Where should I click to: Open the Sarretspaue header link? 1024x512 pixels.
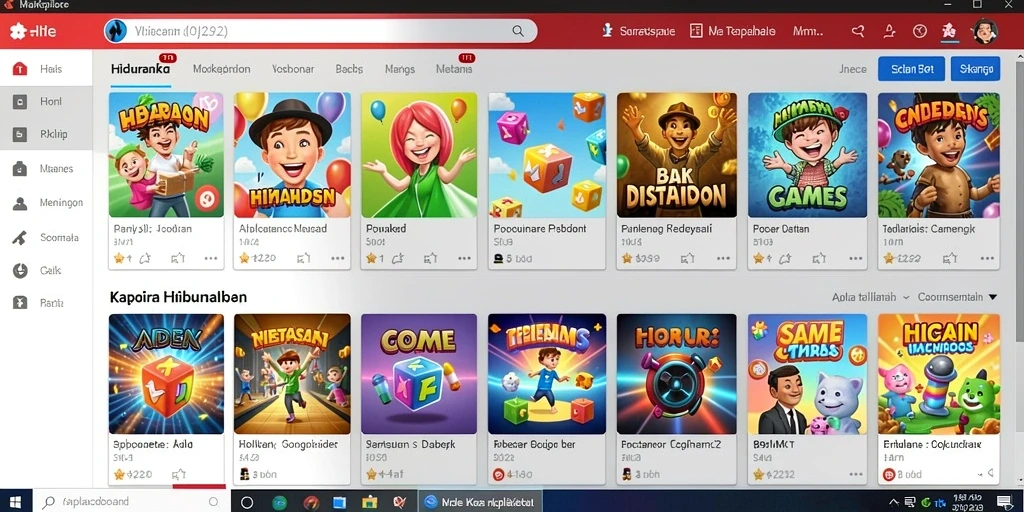(639, 31)
